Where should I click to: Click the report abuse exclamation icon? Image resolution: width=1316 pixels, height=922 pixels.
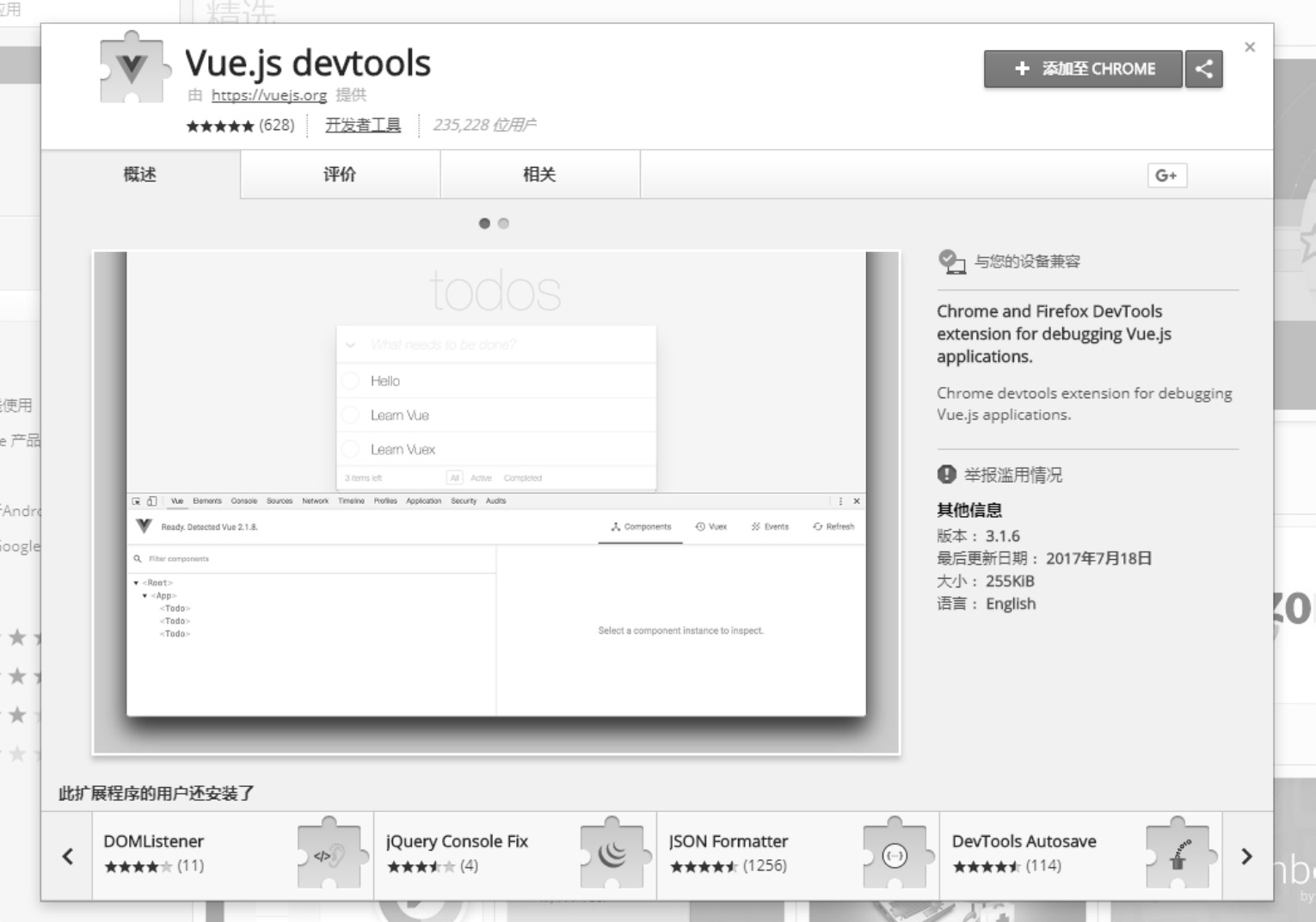(x=946, y=474)
